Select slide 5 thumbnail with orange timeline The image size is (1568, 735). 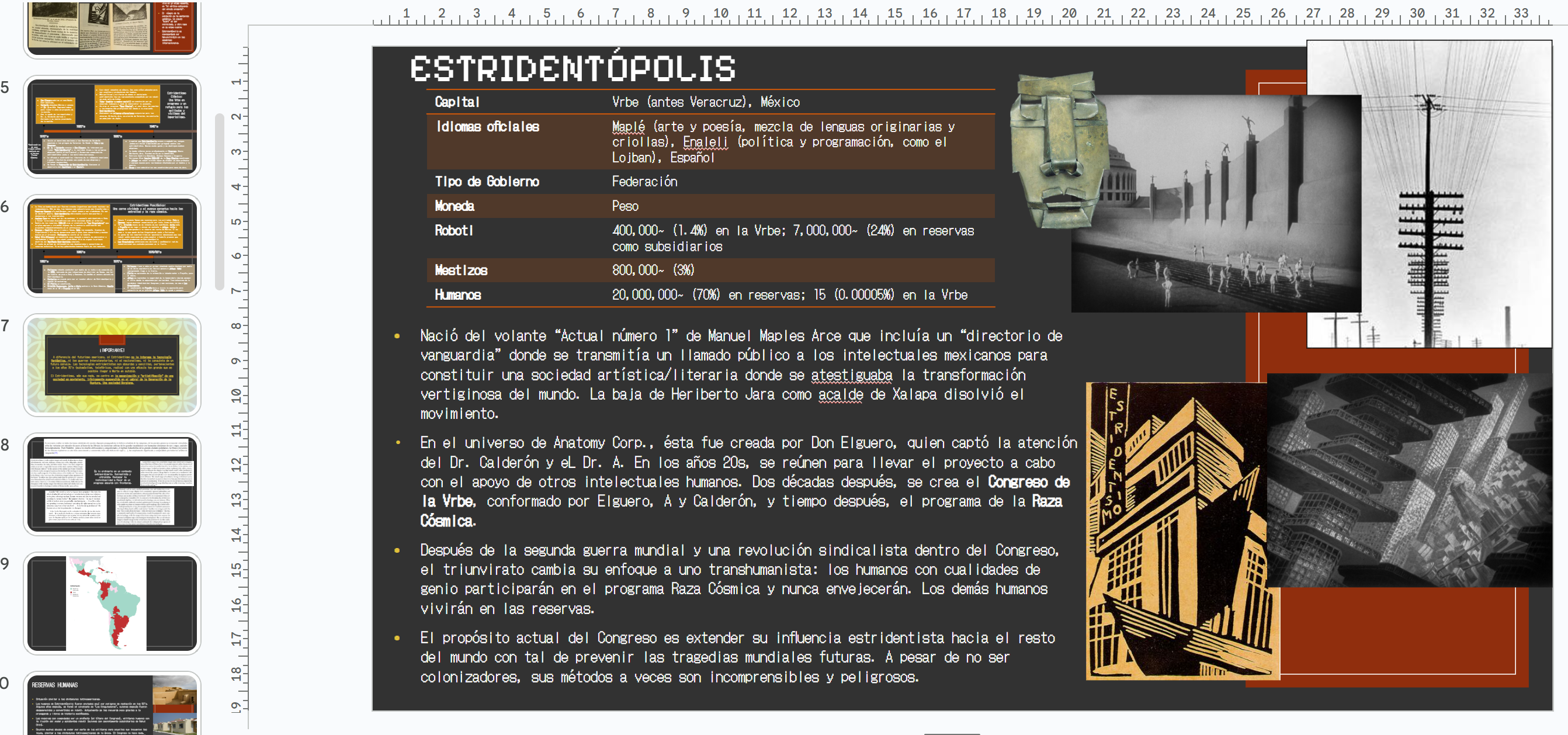112,127
